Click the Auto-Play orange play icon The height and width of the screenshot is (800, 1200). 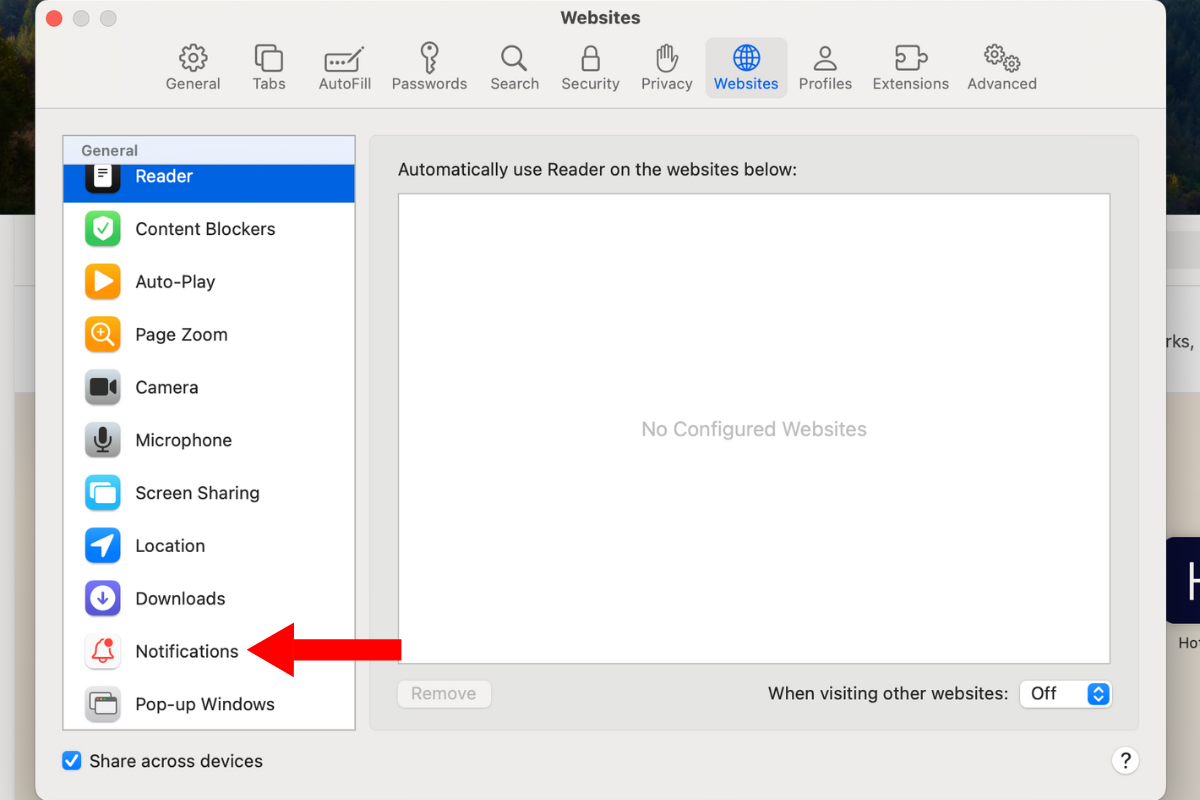coord(103,282)
